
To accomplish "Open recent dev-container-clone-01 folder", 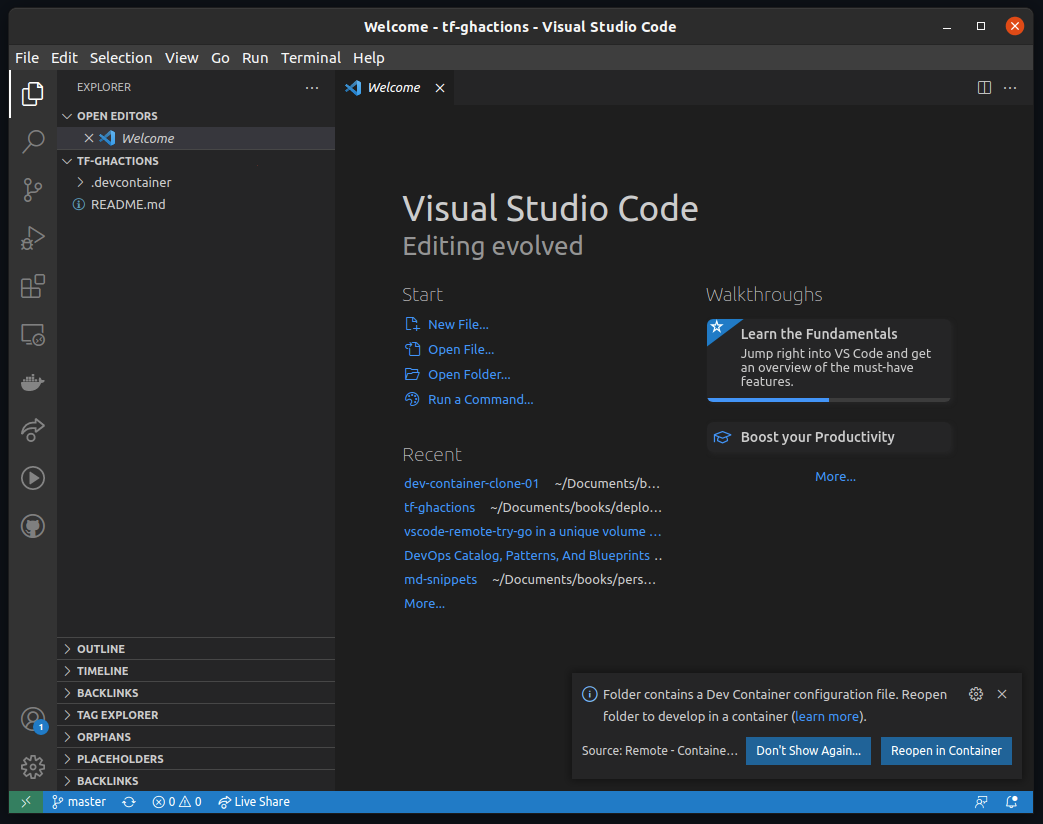I will (x=472, y=483).
